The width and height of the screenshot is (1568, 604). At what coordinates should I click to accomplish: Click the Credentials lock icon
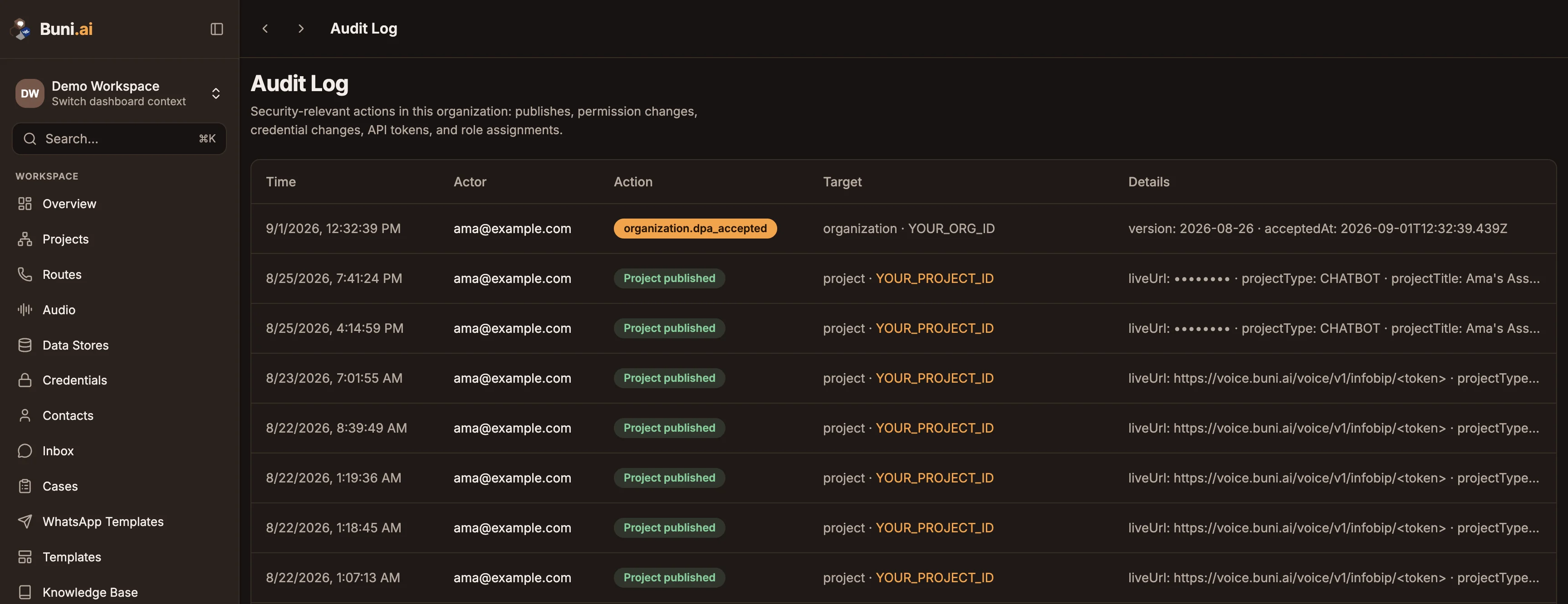click(25, 380)
